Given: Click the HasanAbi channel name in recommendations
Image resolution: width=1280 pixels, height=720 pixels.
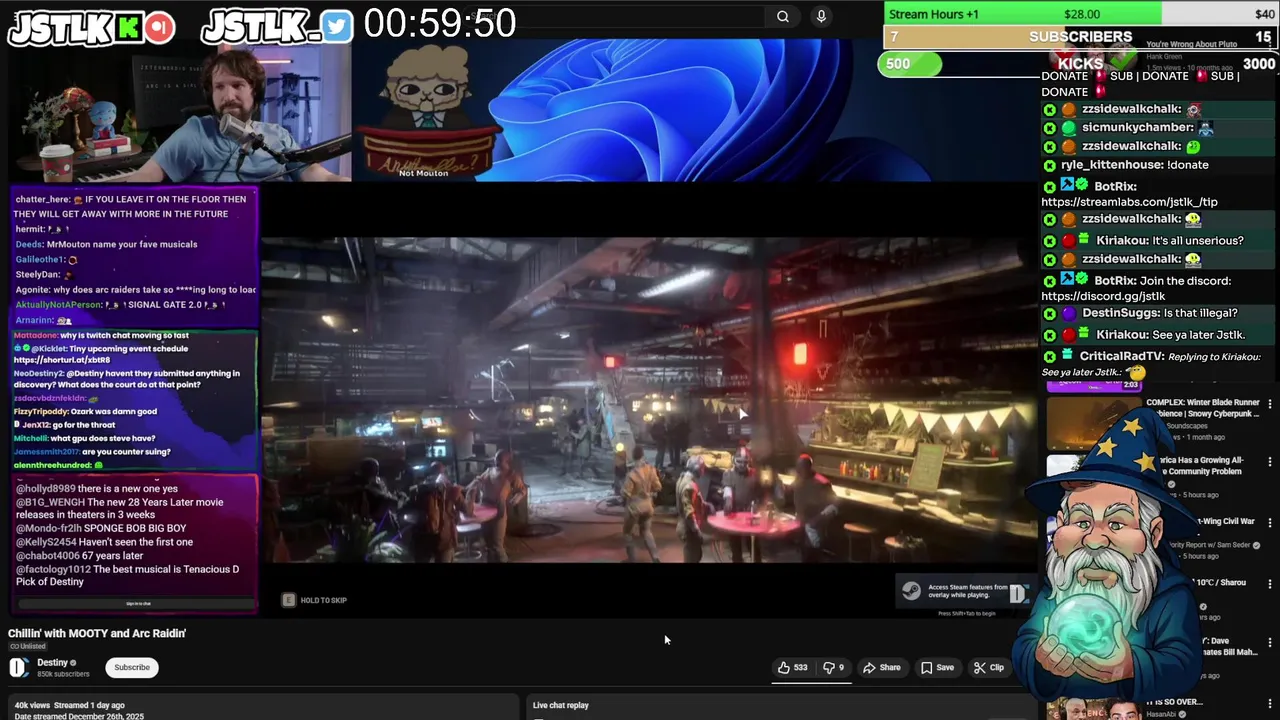Looking at the screenshot, I should tap(1161, 714).
